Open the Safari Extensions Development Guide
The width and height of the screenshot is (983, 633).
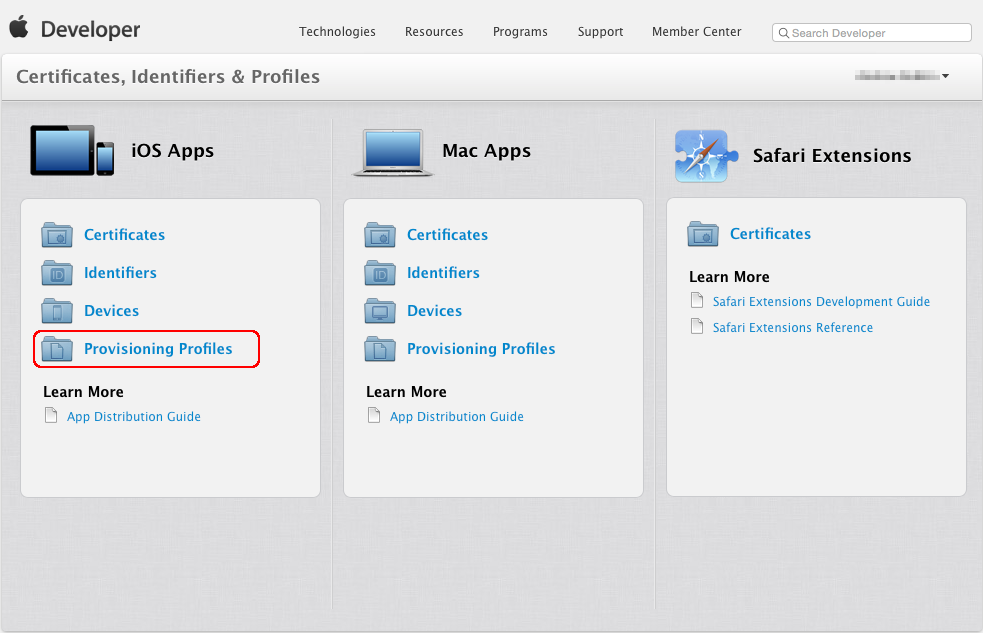(x=820, y=301)
